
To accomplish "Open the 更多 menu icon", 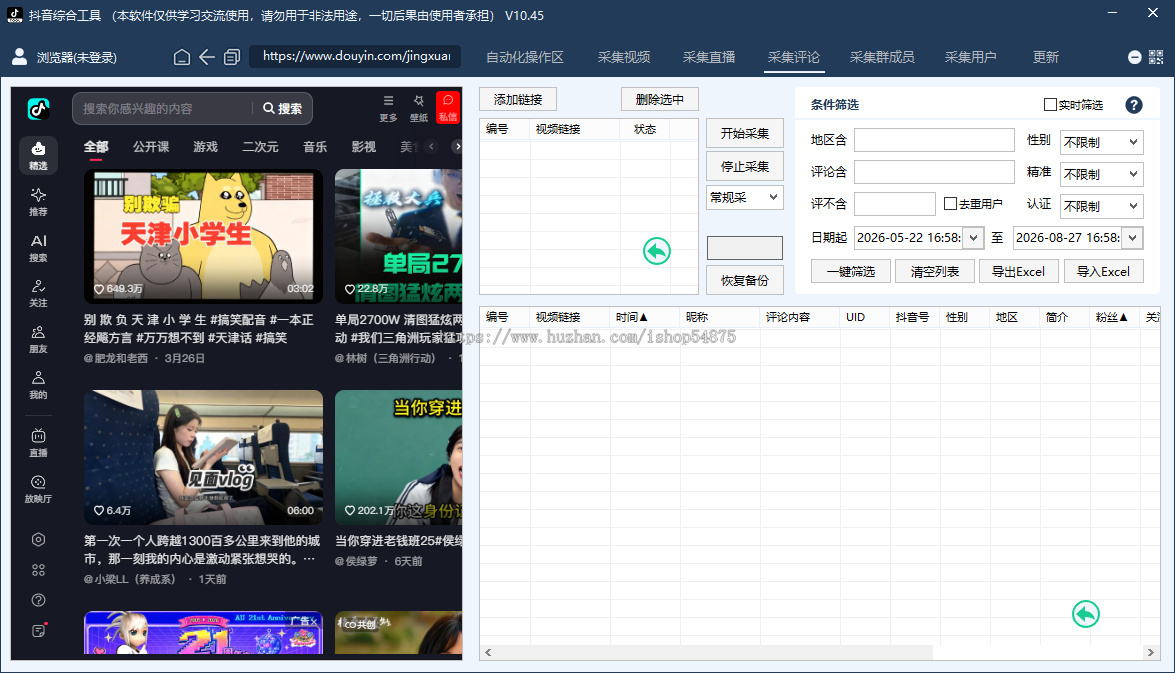I will pos(388,108).
